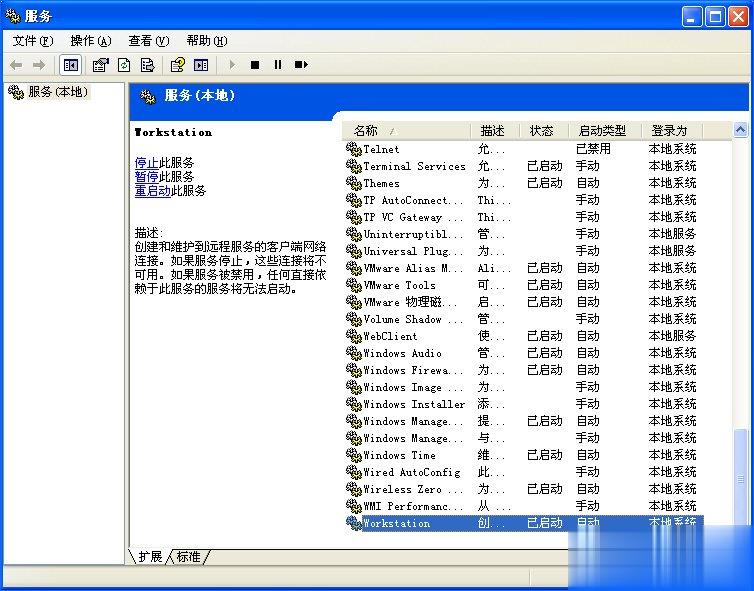Image resolution: width=754 pixels, height=591 pixels.
Task: Click the gear icon of Terminal Services
Action: pyautogui.click(x=354, y=166)
